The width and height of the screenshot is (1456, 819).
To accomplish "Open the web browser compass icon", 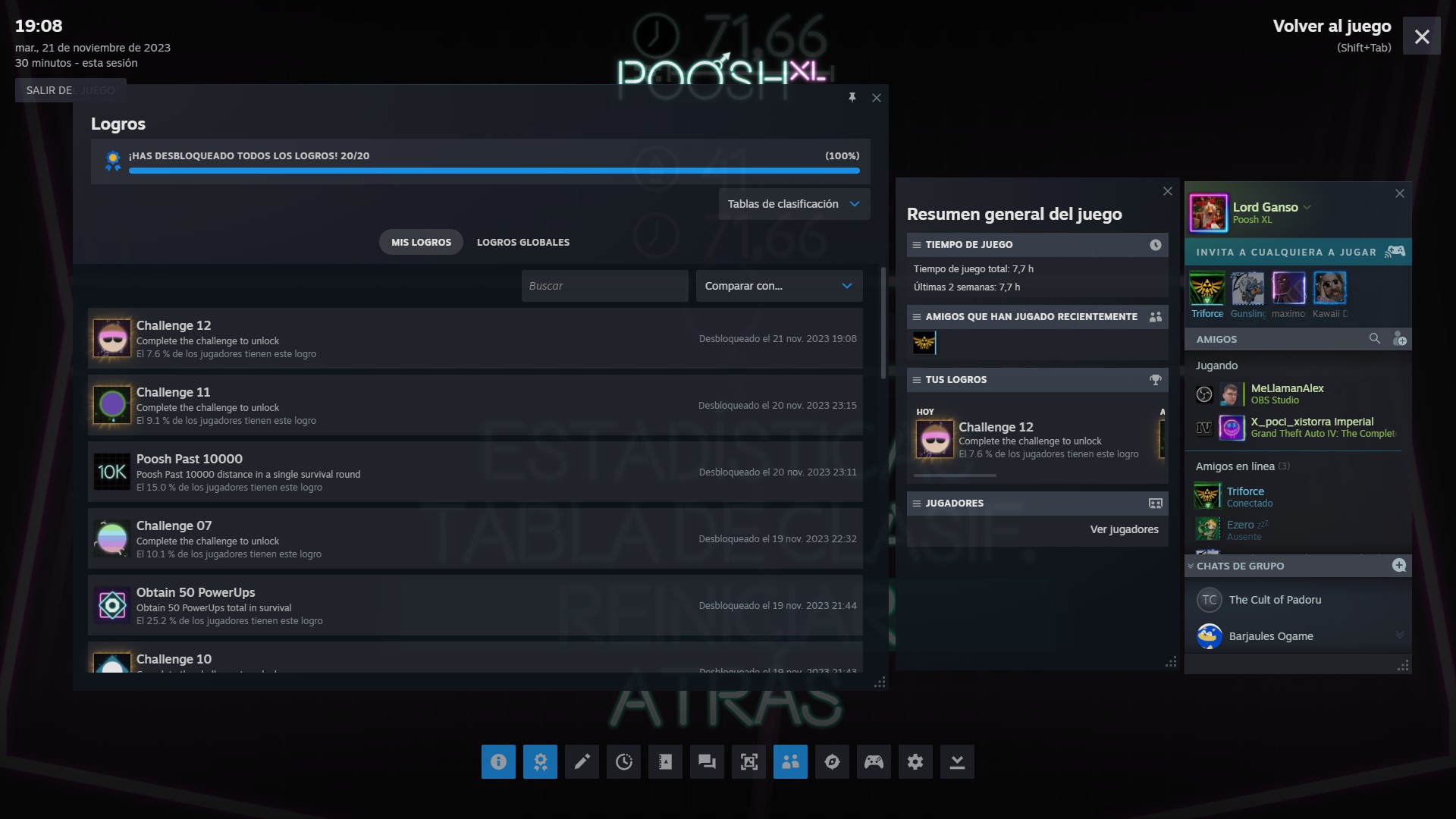I will 832,761.
